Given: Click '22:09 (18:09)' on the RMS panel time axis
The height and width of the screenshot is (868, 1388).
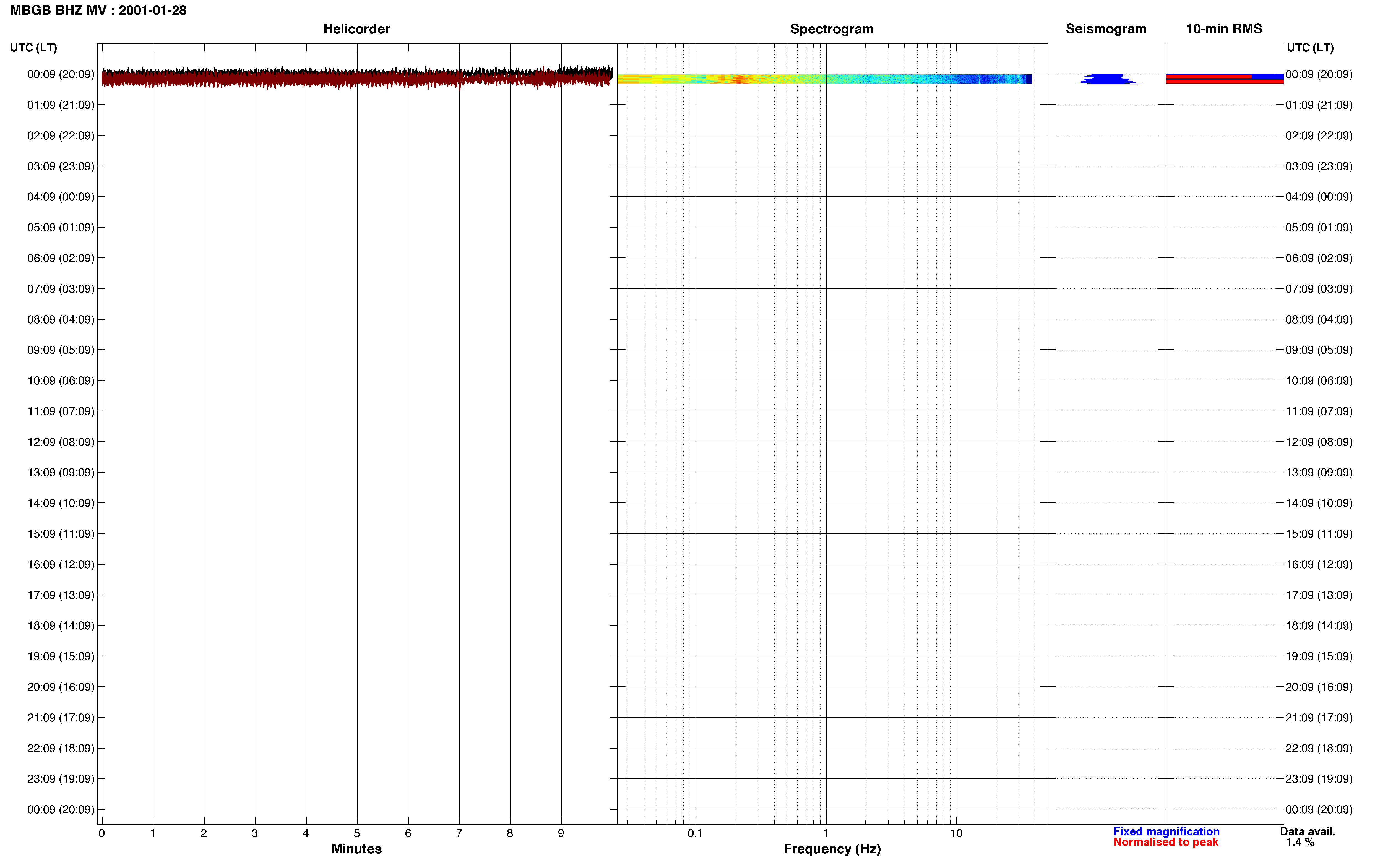Looking at the screenshot, I should (1319, 749).
